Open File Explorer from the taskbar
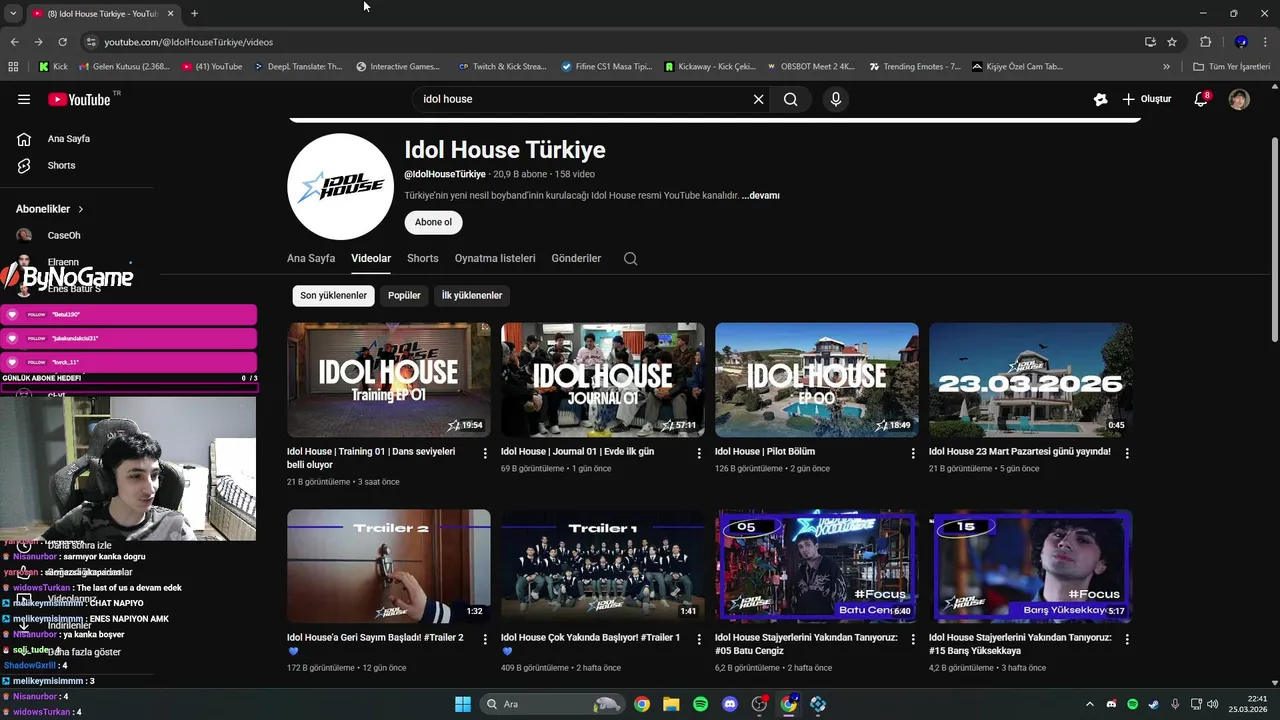Screen dimensions: 1280x720 (x=671, y=704)
